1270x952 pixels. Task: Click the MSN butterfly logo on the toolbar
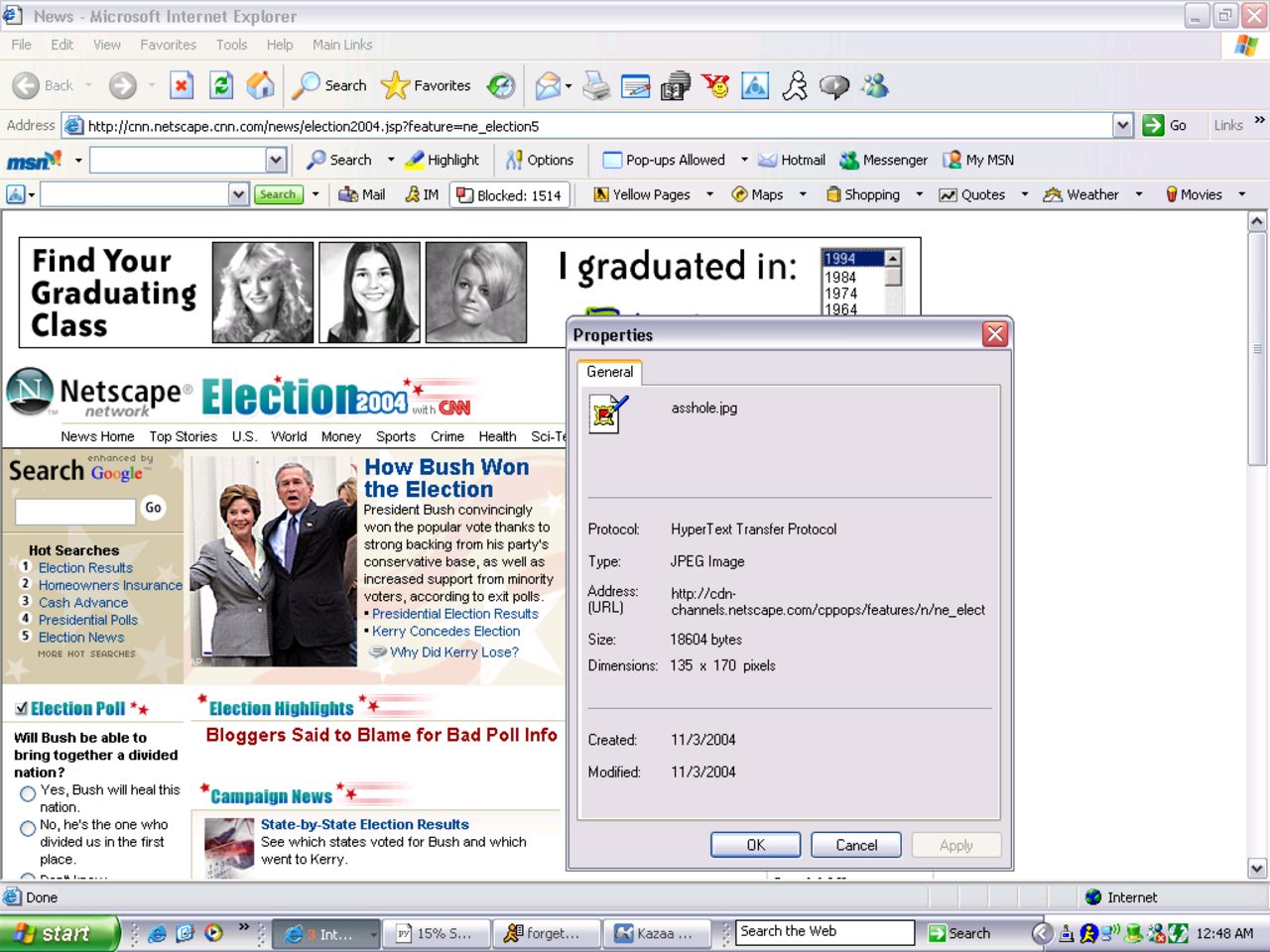pos(34,160)
